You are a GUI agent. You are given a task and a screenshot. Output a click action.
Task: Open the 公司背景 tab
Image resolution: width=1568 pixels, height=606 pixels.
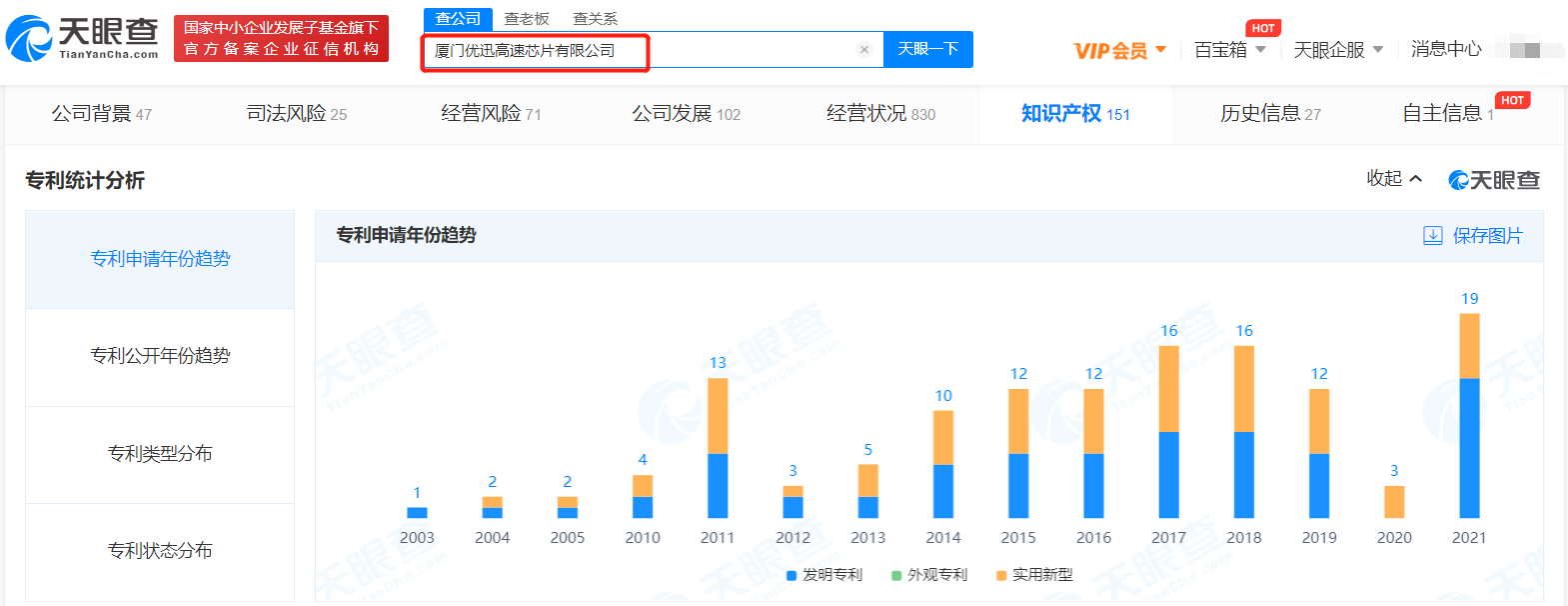tap(102, 114)
